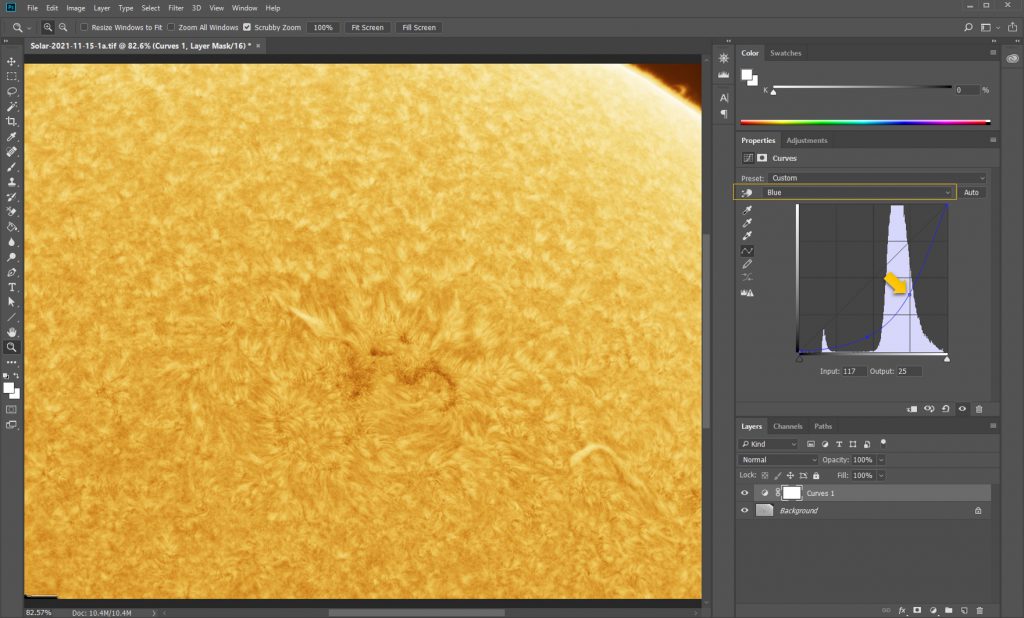
Task: Select the Crop tool
Action: point(12,121)
